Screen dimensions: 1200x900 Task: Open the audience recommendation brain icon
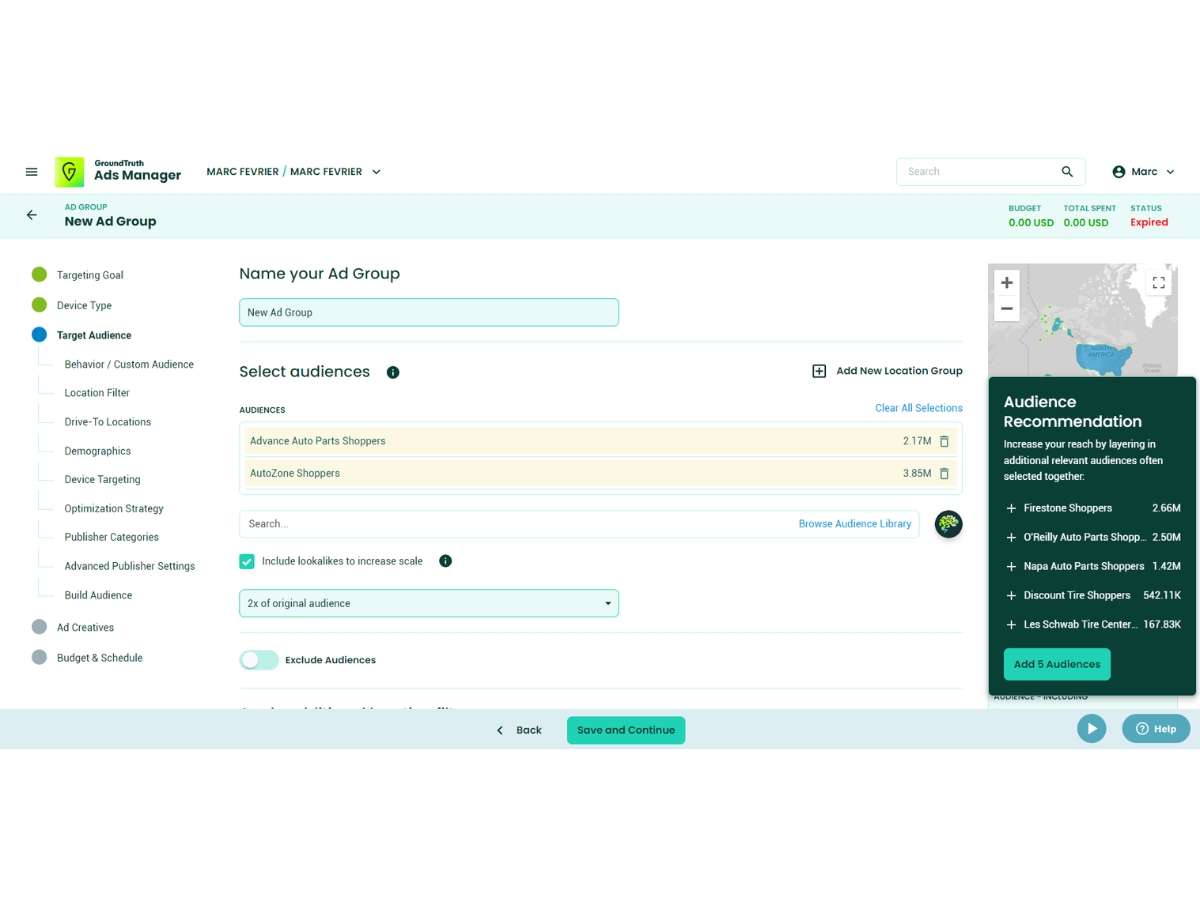[948, 523]
